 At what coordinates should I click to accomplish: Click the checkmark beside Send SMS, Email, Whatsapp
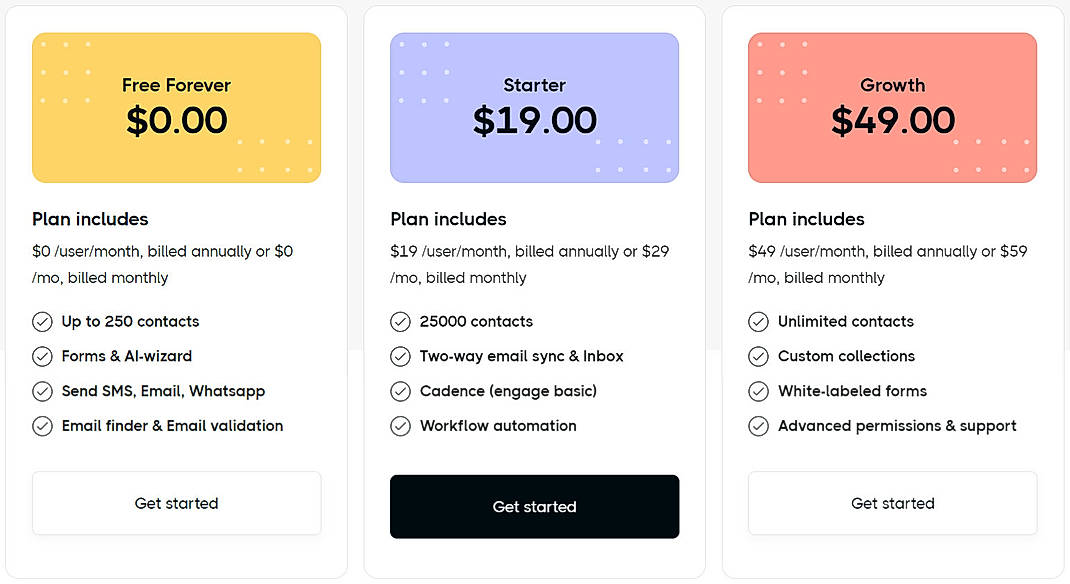pyautogui.click(x=42, y=391)
